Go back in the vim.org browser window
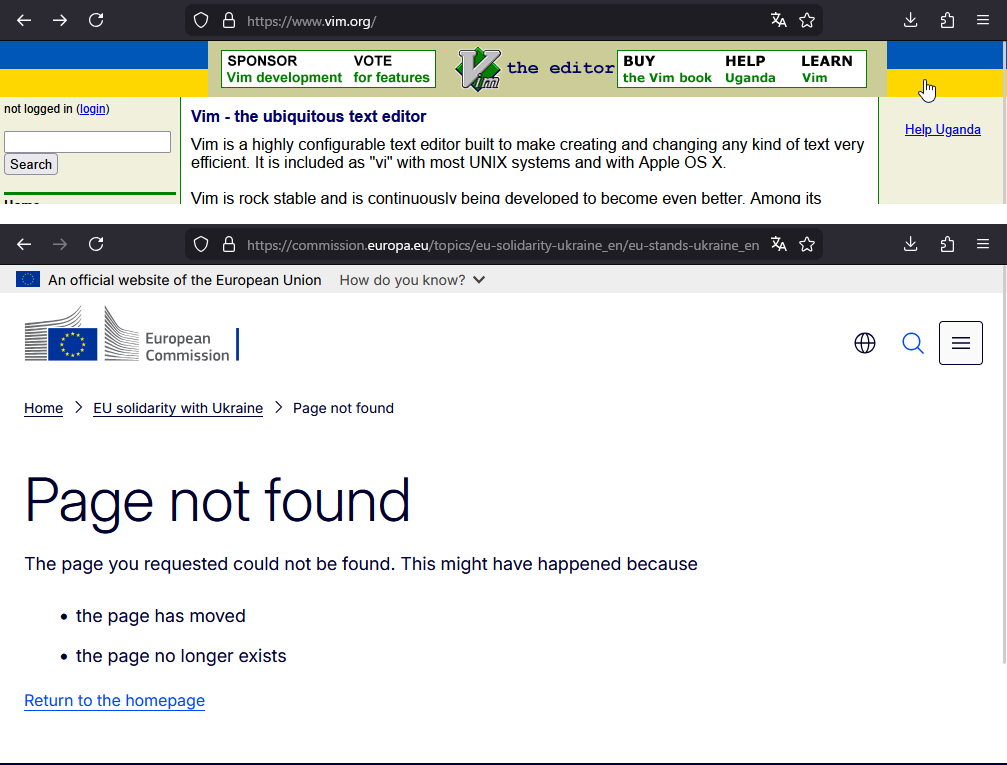Image resolution: width=1007 pixels, height=765 pixels. 24,21
